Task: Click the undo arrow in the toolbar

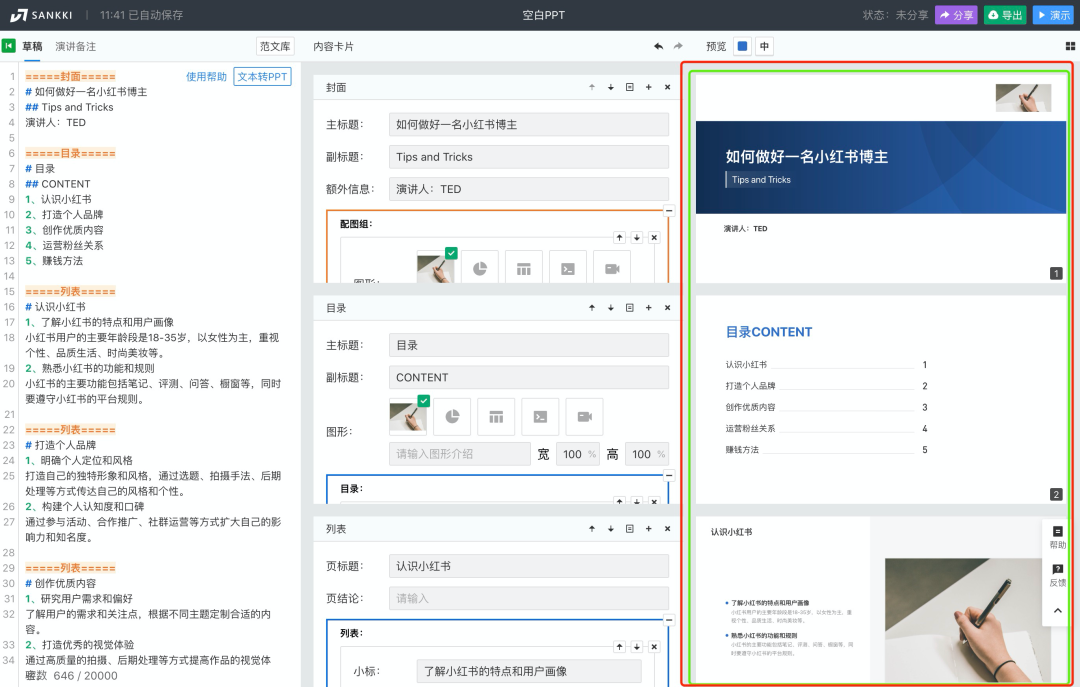Action: [657, 46]
